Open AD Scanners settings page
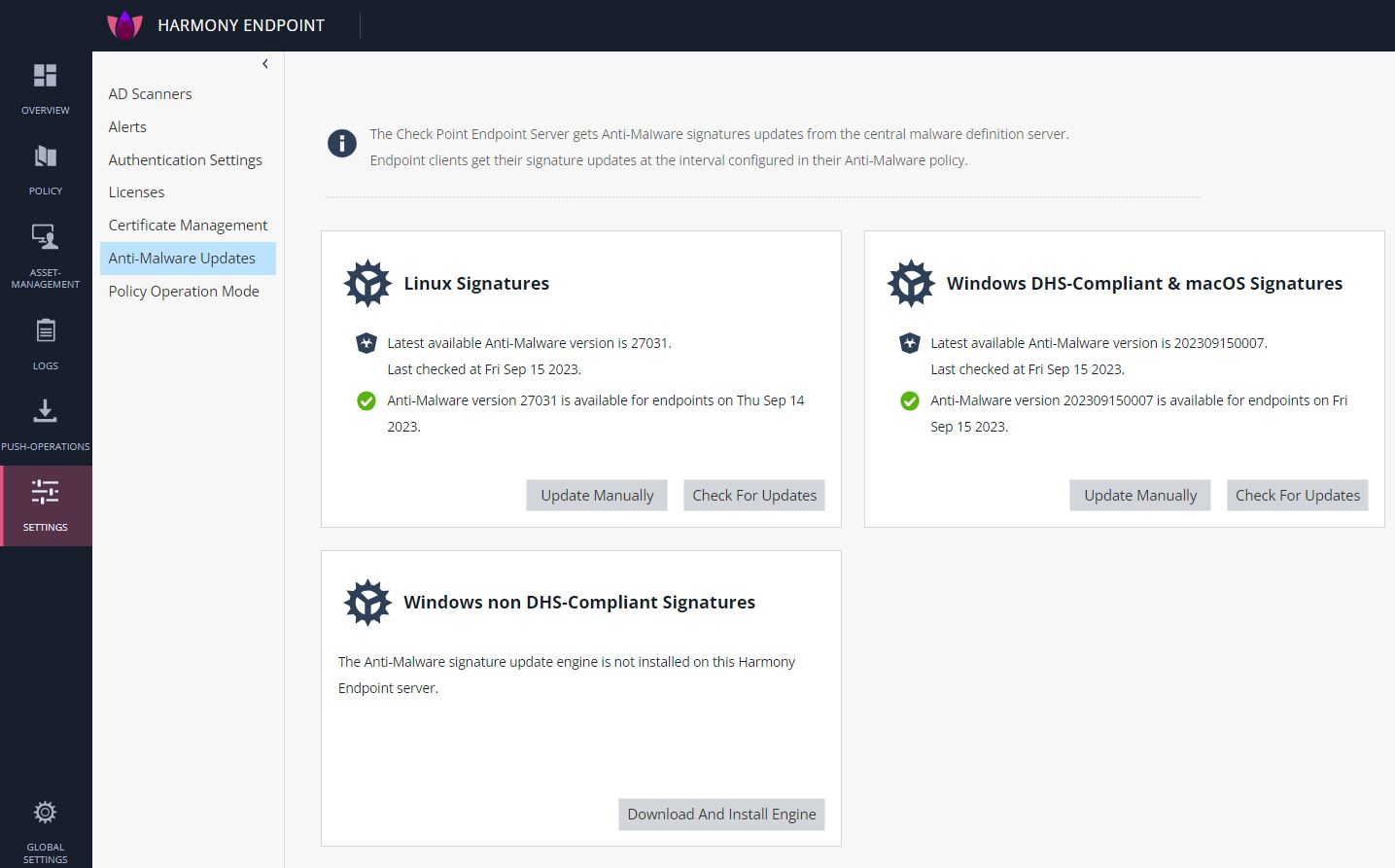1395x868 pixels. click(x=150, y=94)
